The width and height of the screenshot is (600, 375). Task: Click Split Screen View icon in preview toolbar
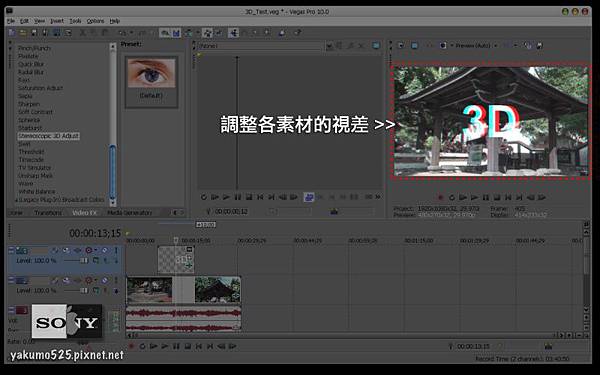pos(443,46)
